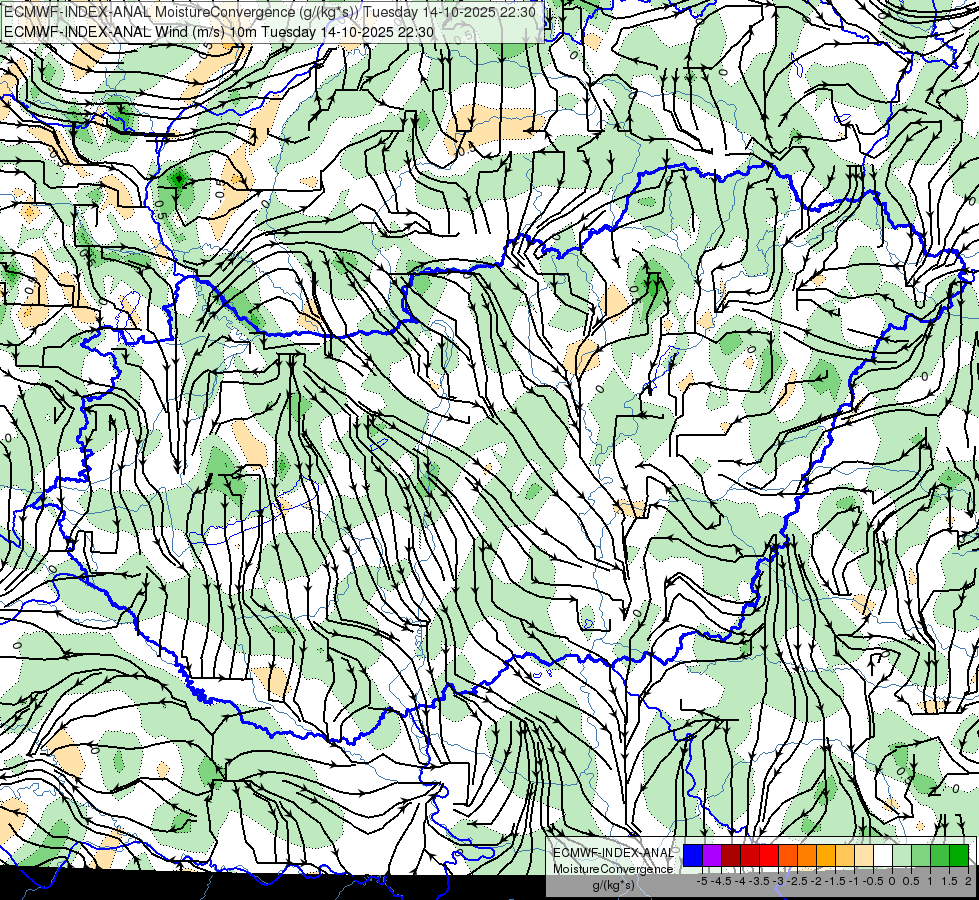Click the Wind (m/s) 10m title line
979x900 pixels.
click(x=219, y=31)
